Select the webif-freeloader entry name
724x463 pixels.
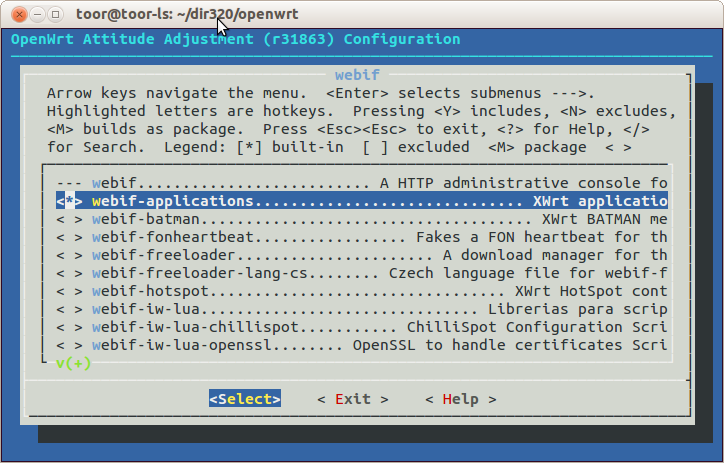click(164, 255)
